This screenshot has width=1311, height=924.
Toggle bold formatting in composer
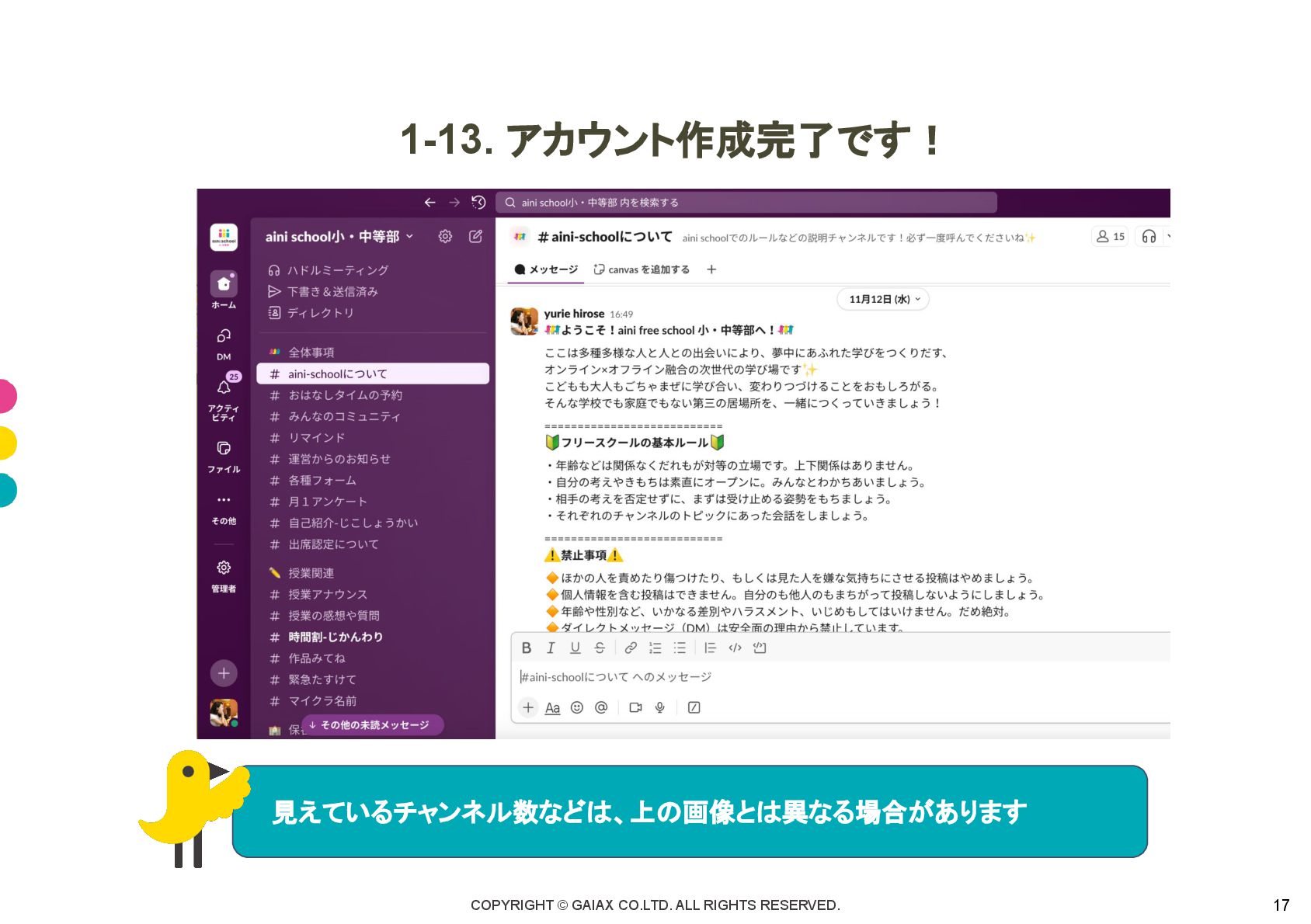pos(527,648)
